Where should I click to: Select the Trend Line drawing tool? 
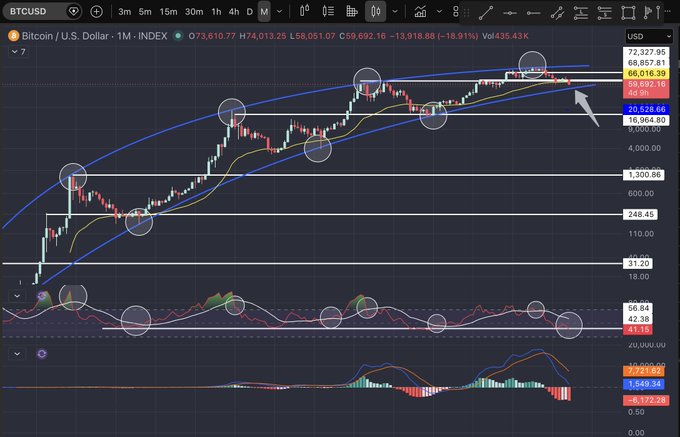click(x=486, y=13)
